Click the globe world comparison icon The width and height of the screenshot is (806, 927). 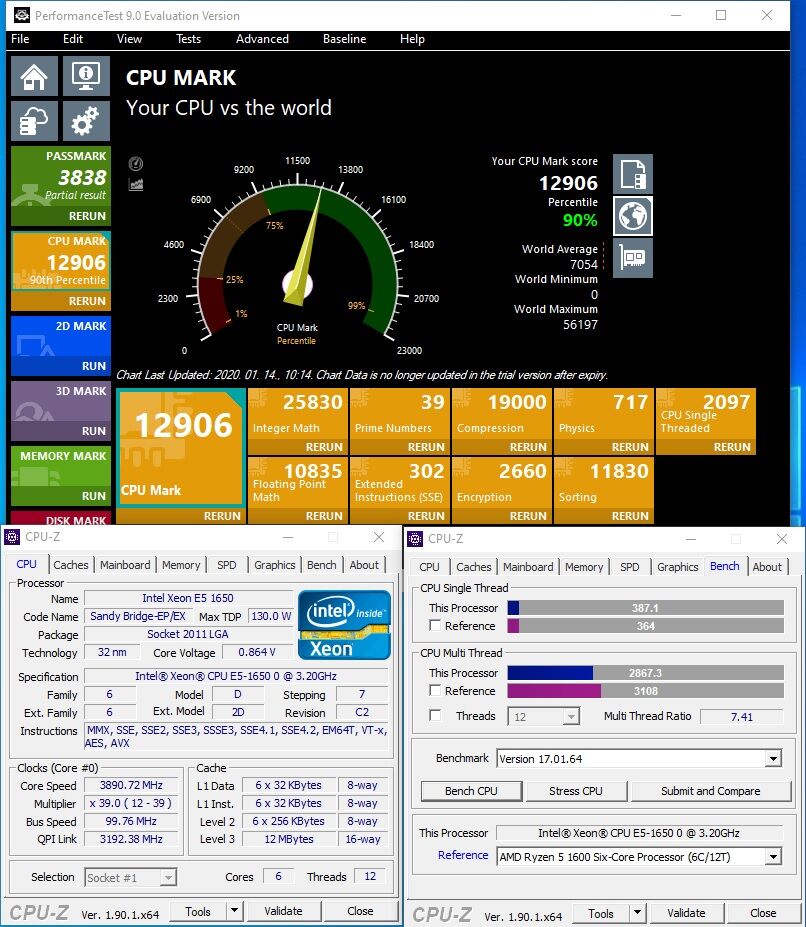point(633,216)
